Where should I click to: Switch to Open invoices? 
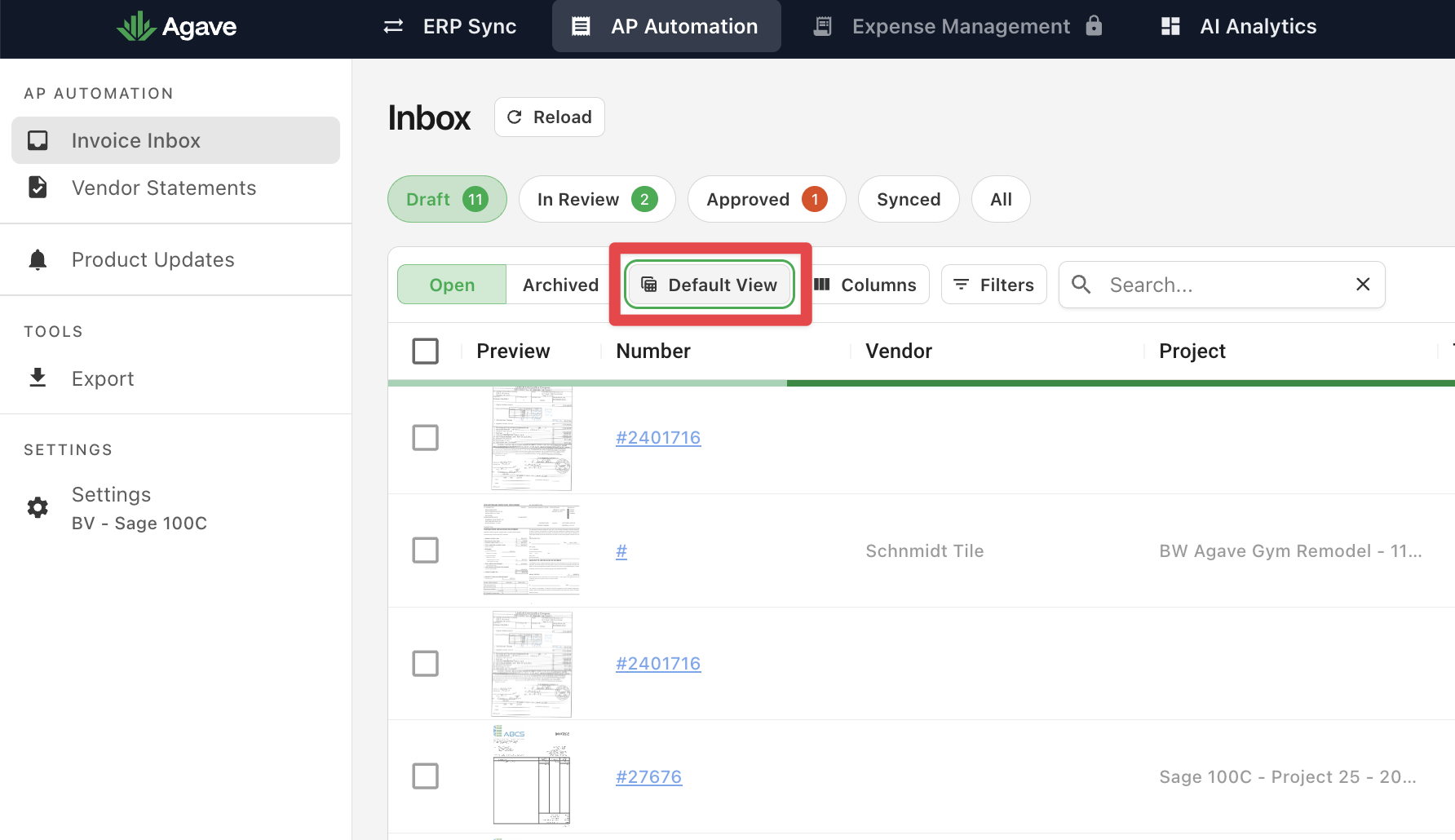[452, 285]
